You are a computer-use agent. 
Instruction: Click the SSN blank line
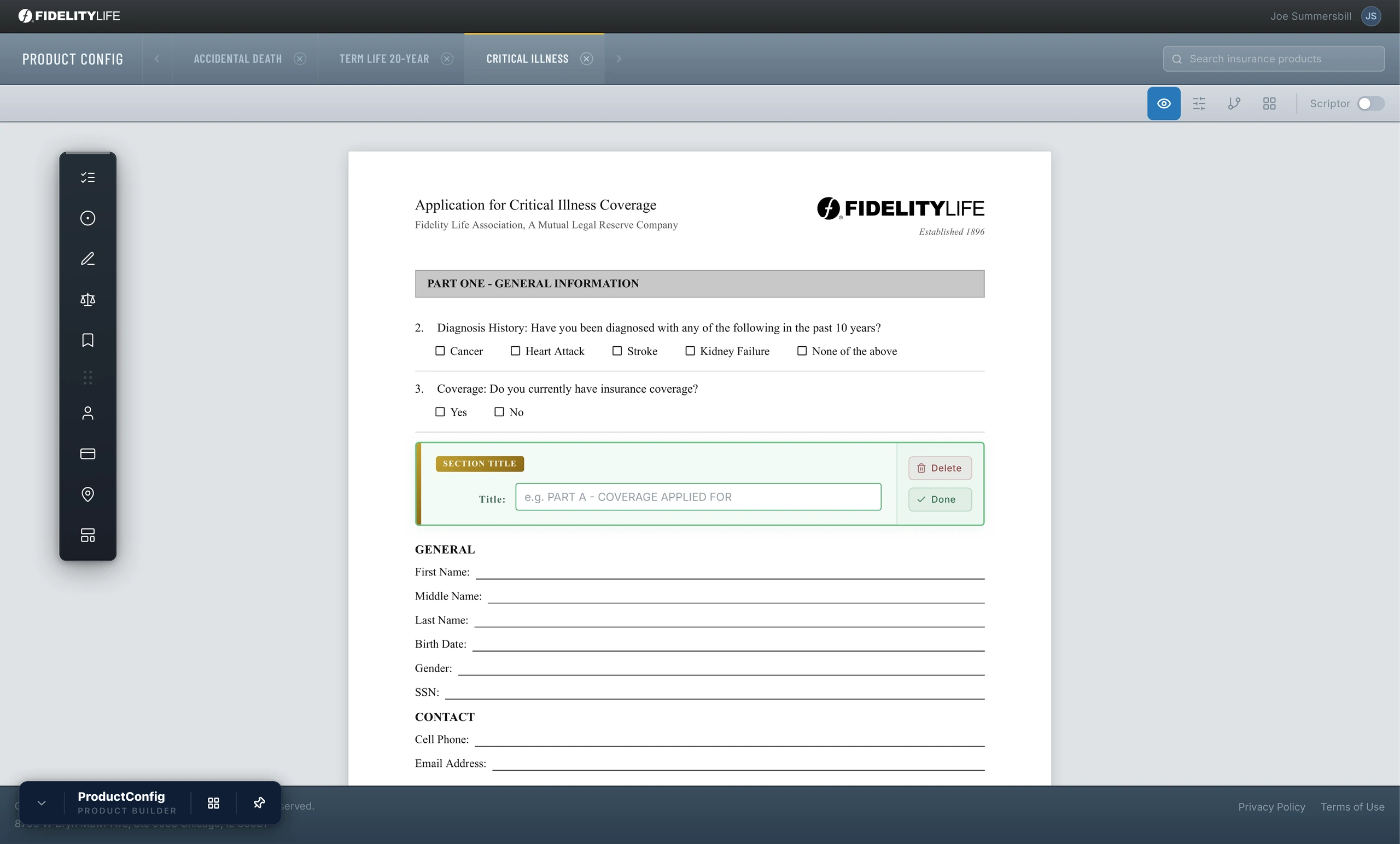[x=714, y=693]
